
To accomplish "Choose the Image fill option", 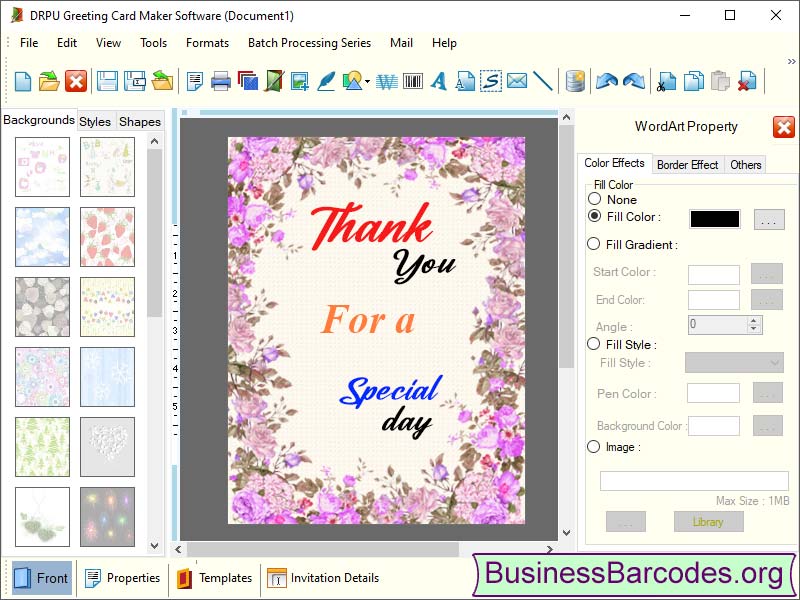I will coord(596,447).
